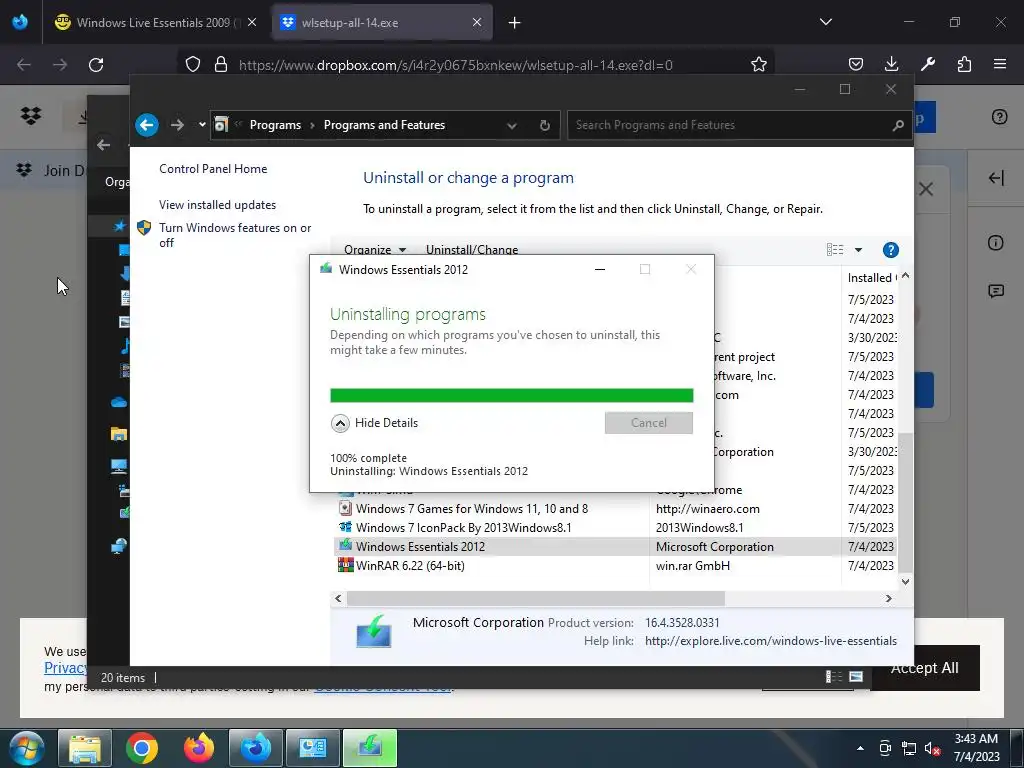Click the change view icon in toolbar
Screen dimensions: 1024x768
click(x=835, y=249)
